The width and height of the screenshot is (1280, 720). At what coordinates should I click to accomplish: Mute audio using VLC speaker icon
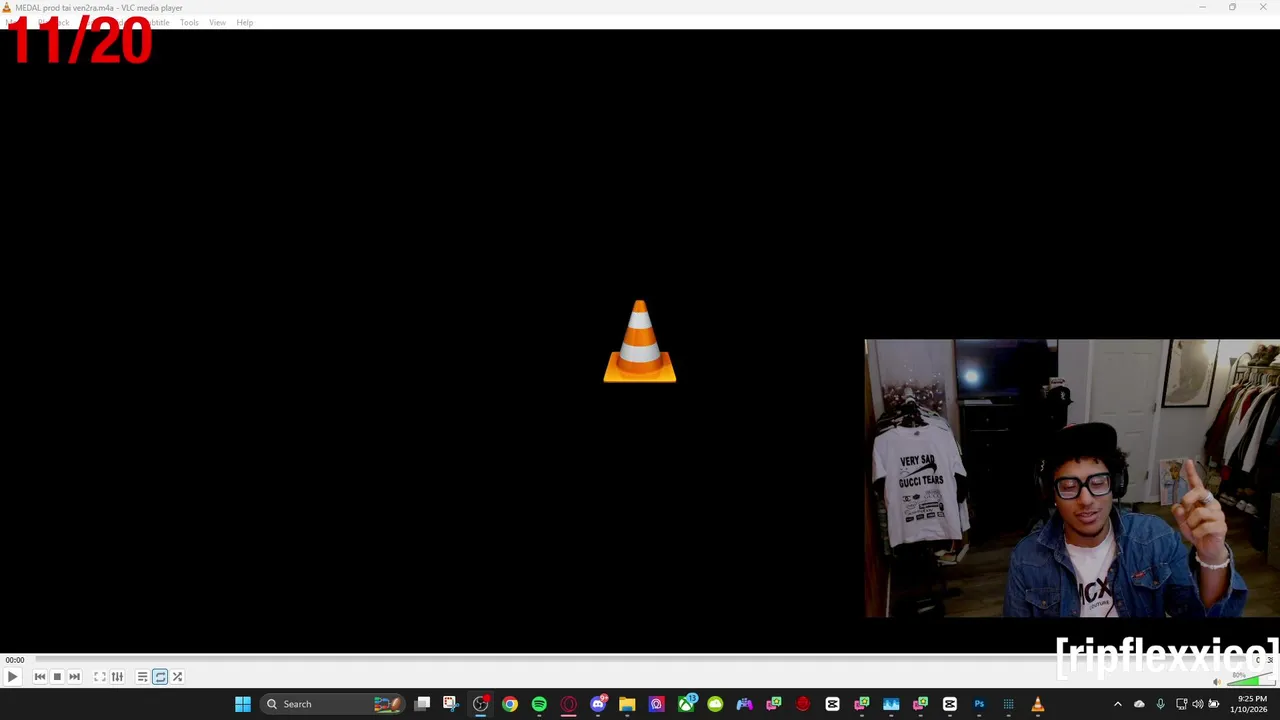(x=1217, y=682)
